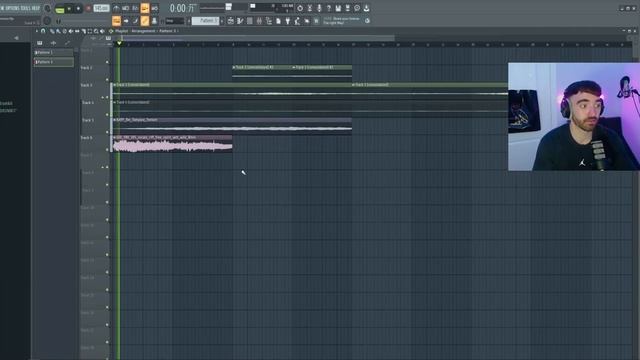Toggle loop recording icon after orange button

[155, 8]
